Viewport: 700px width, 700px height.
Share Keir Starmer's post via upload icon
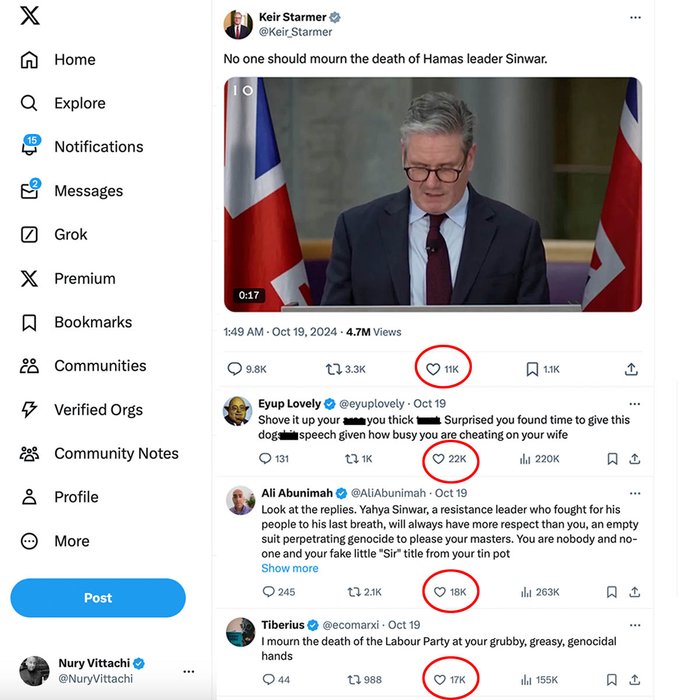631,369
